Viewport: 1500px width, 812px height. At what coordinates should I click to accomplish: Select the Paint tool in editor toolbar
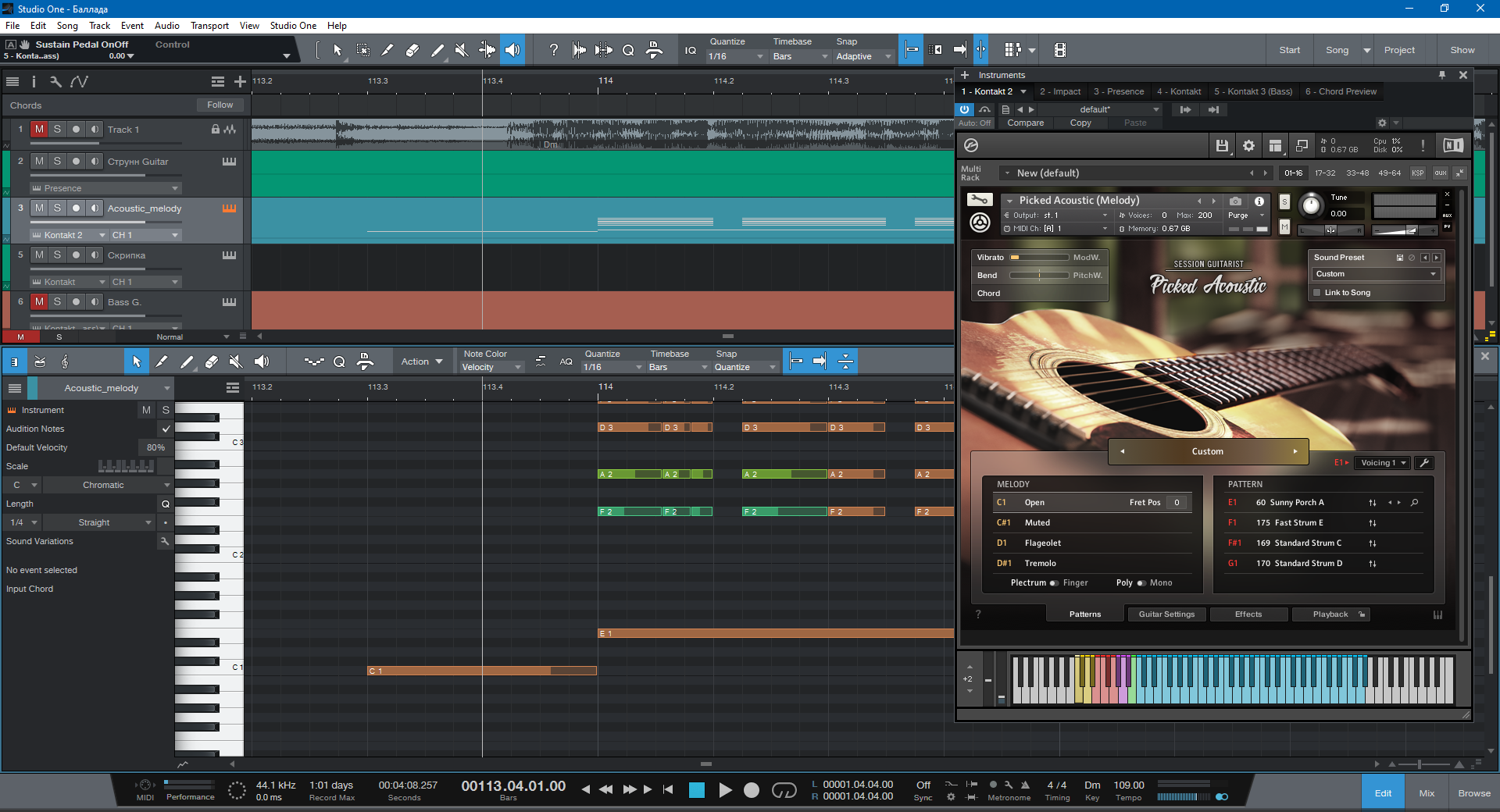click(187, 361)
